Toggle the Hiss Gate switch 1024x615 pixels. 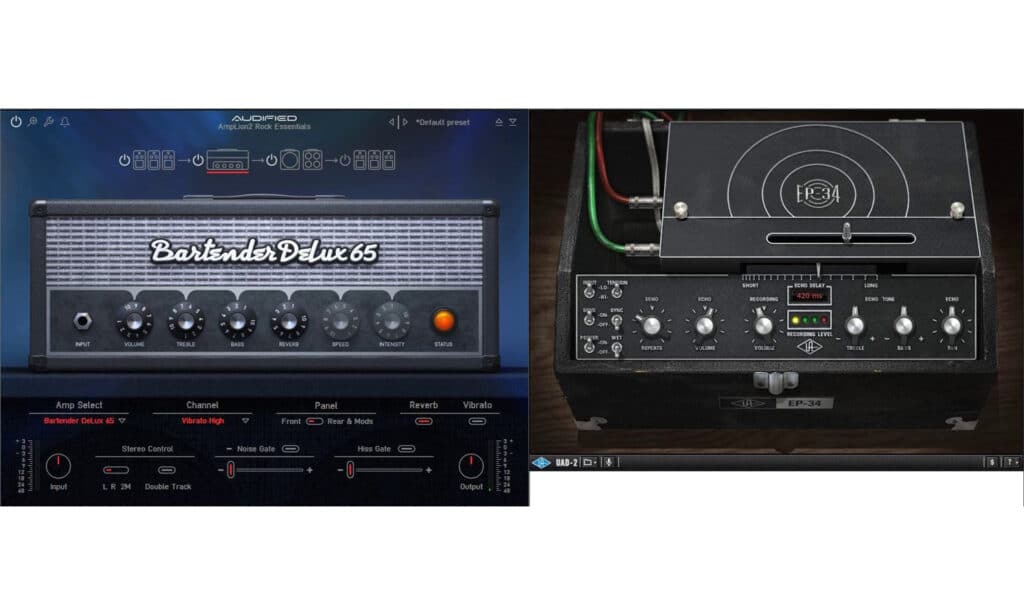pyautogui.click(x=406, y=449)
